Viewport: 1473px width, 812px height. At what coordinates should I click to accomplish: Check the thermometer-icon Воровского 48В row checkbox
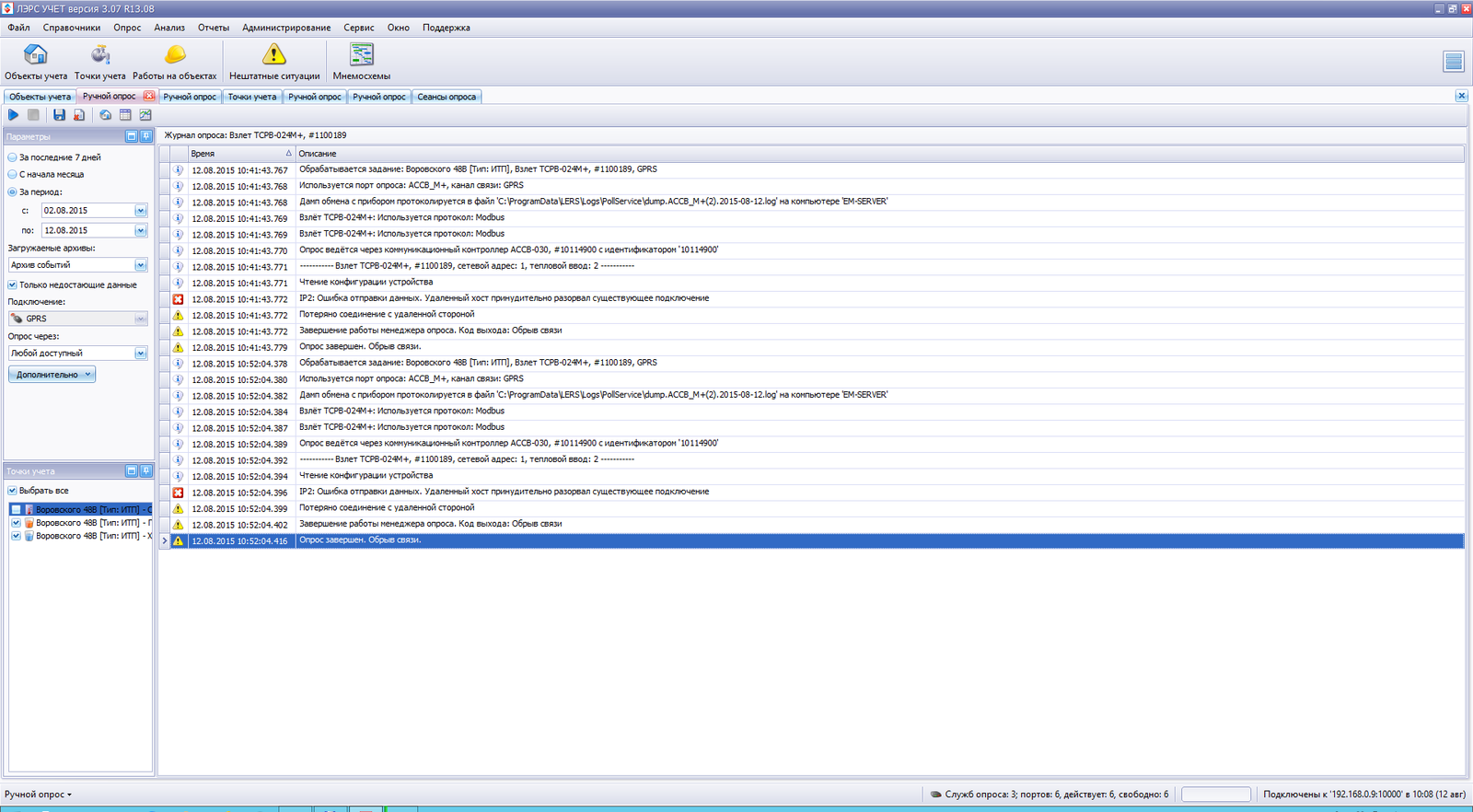point(16,509)
